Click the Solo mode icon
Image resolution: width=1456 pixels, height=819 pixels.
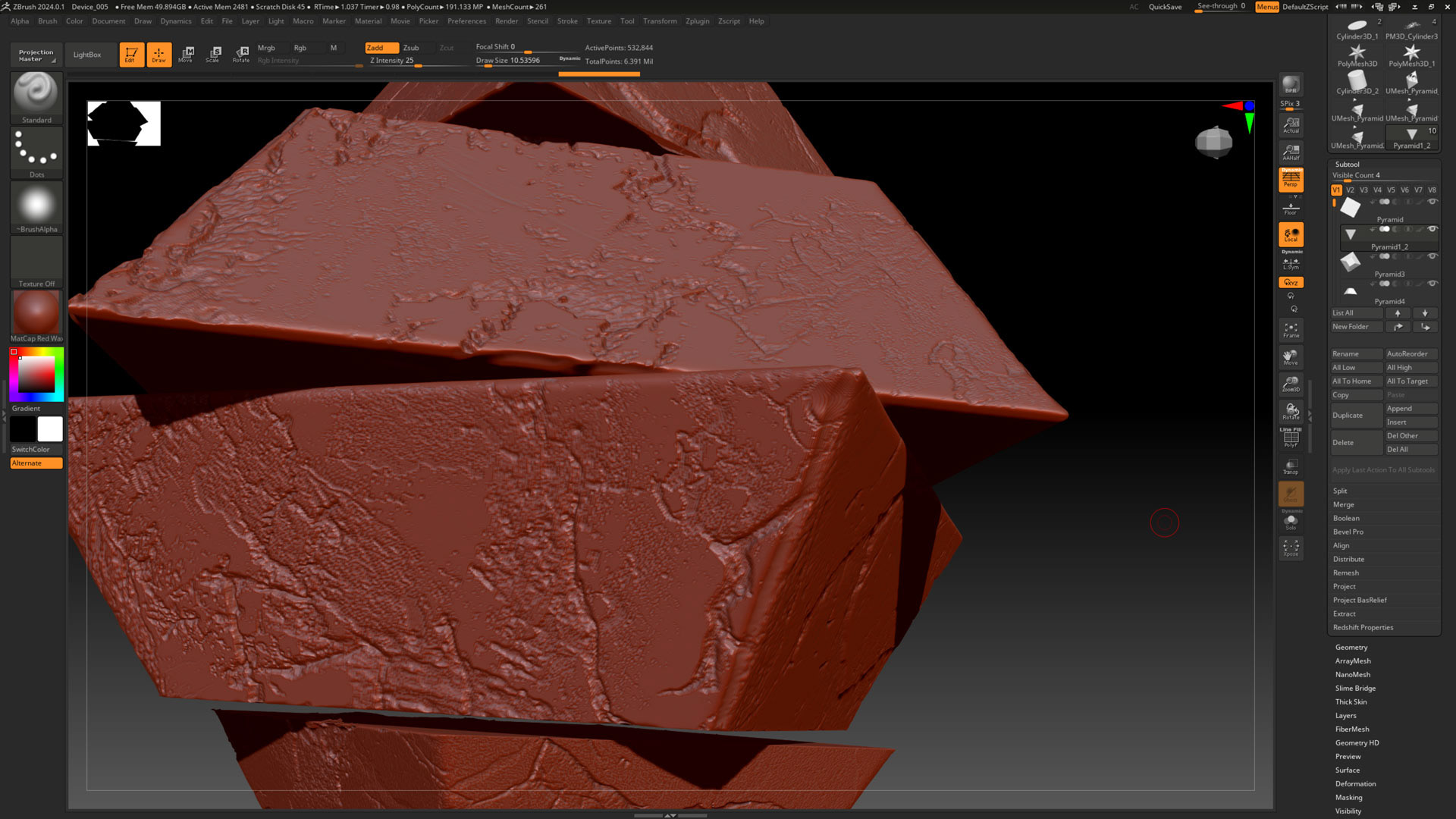click(x=1291, y=522)
